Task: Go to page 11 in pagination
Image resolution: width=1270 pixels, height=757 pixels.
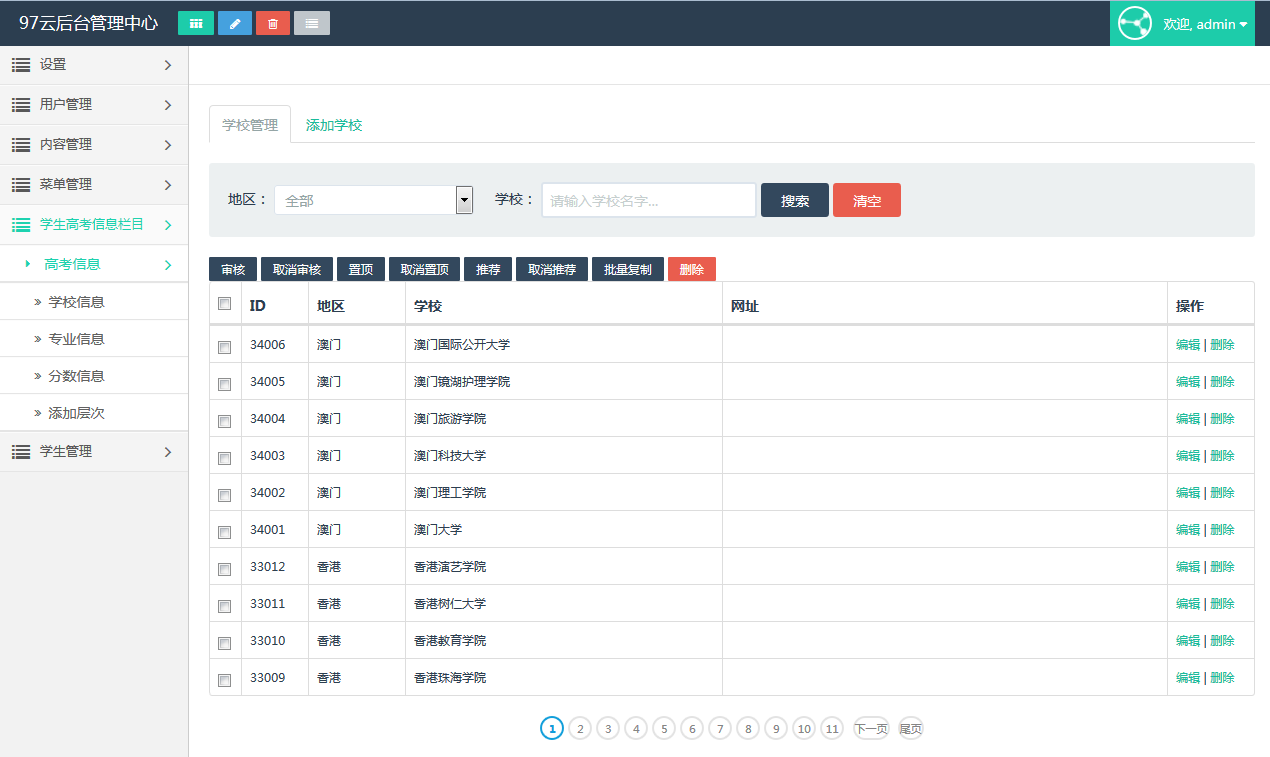Action: 832,729
